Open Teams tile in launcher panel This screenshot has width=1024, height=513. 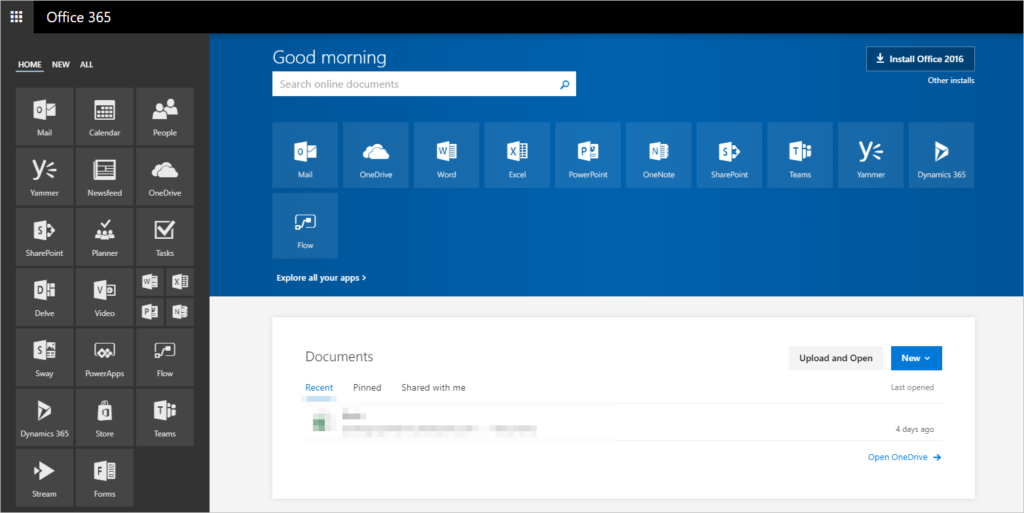[165, 417]
